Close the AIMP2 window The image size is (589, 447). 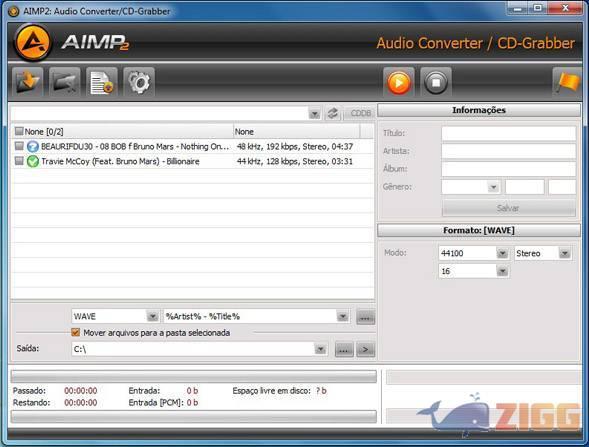565,8
